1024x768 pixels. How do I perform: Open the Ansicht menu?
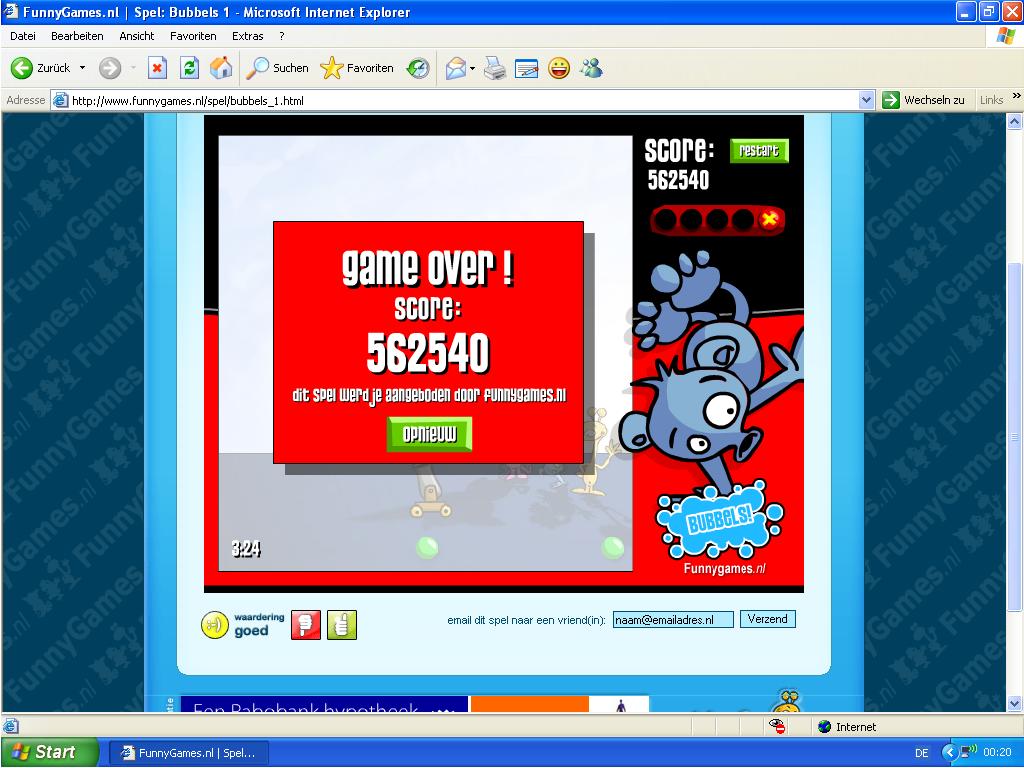coord(136,36)
